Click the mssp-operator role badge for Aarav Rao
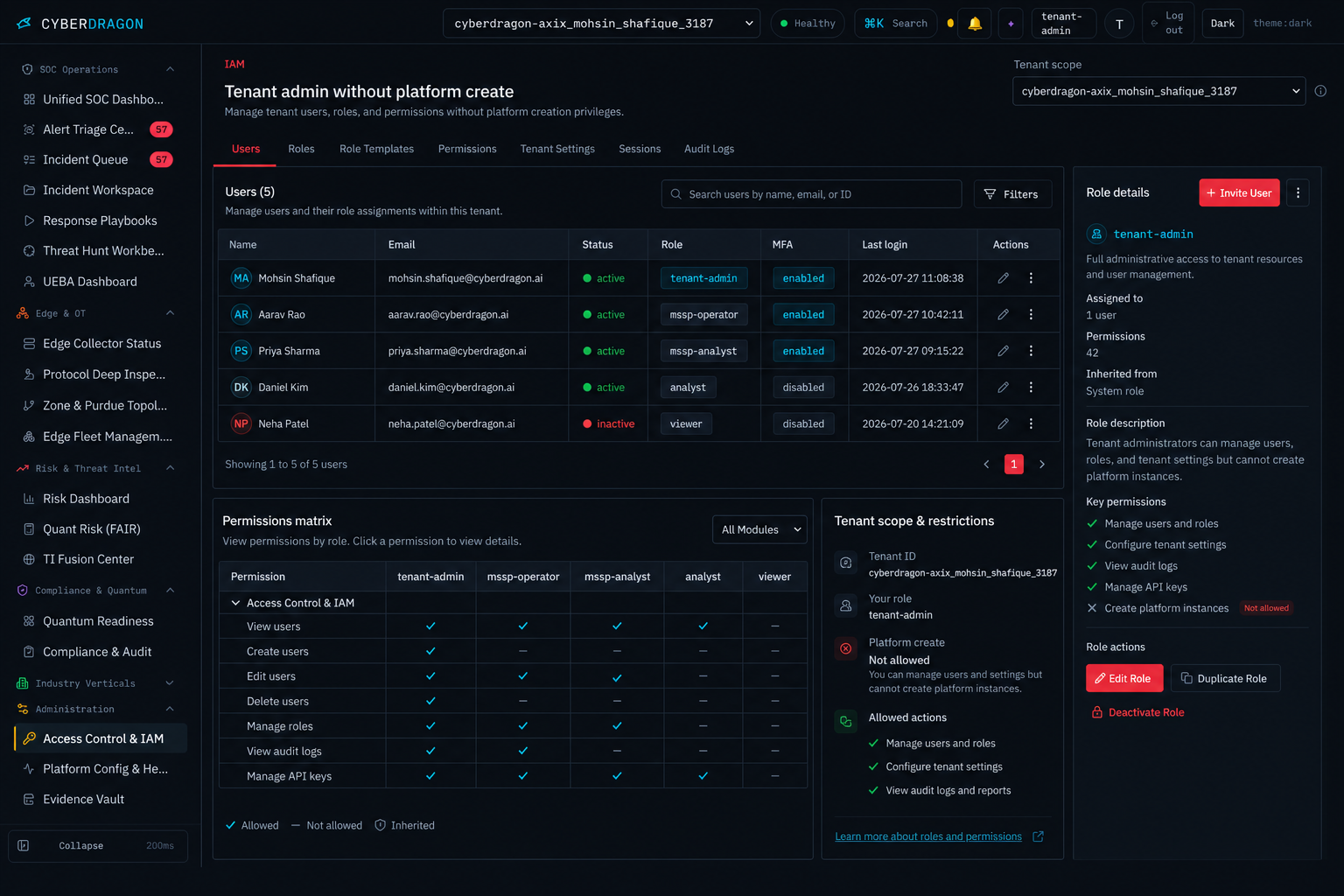This screenshot has width=1344, height=896. (x=703, y=314)
